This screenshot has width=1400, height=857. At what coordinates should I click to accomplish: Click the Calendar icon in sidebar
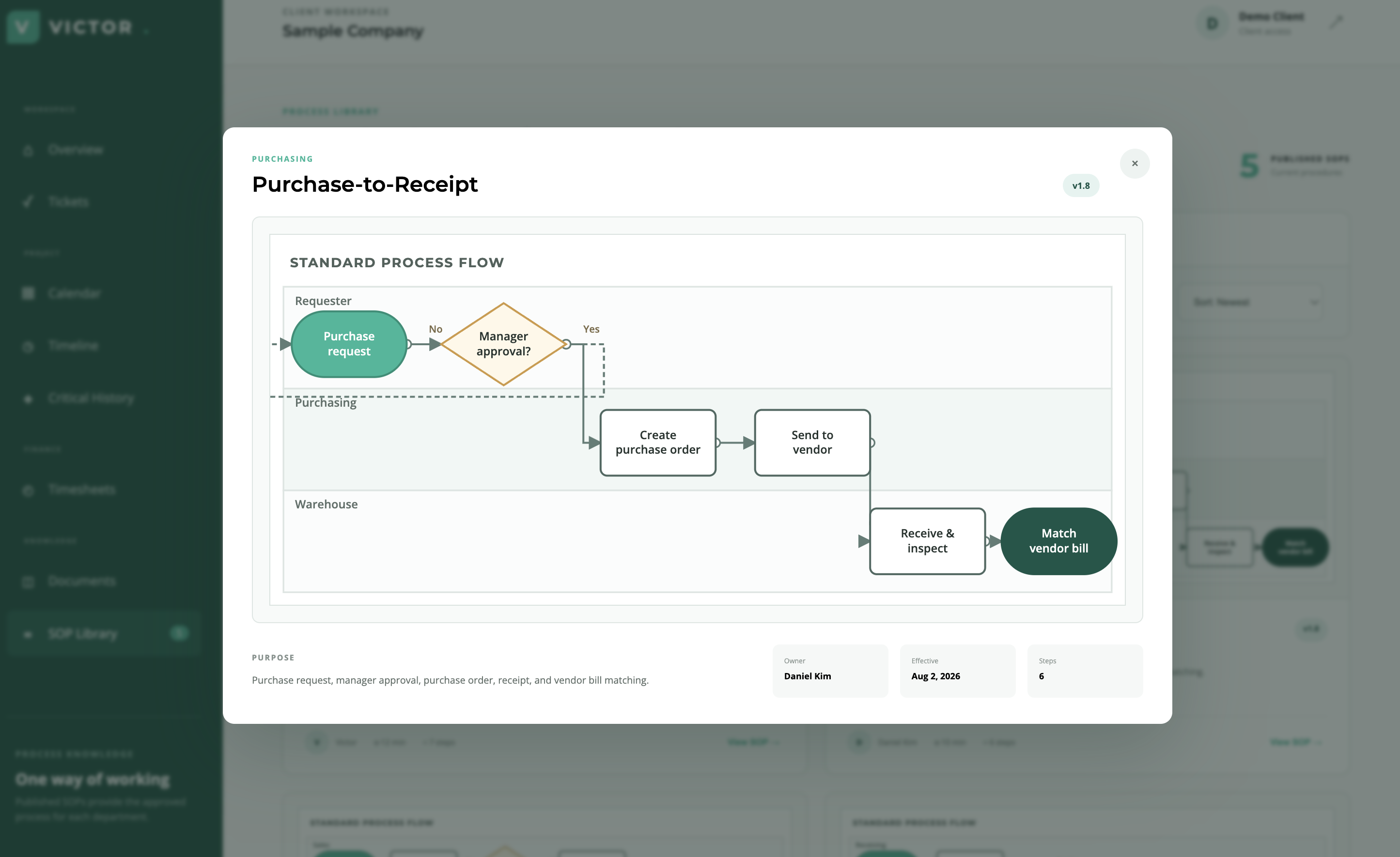pyautogui.click(x=28, y=293)
